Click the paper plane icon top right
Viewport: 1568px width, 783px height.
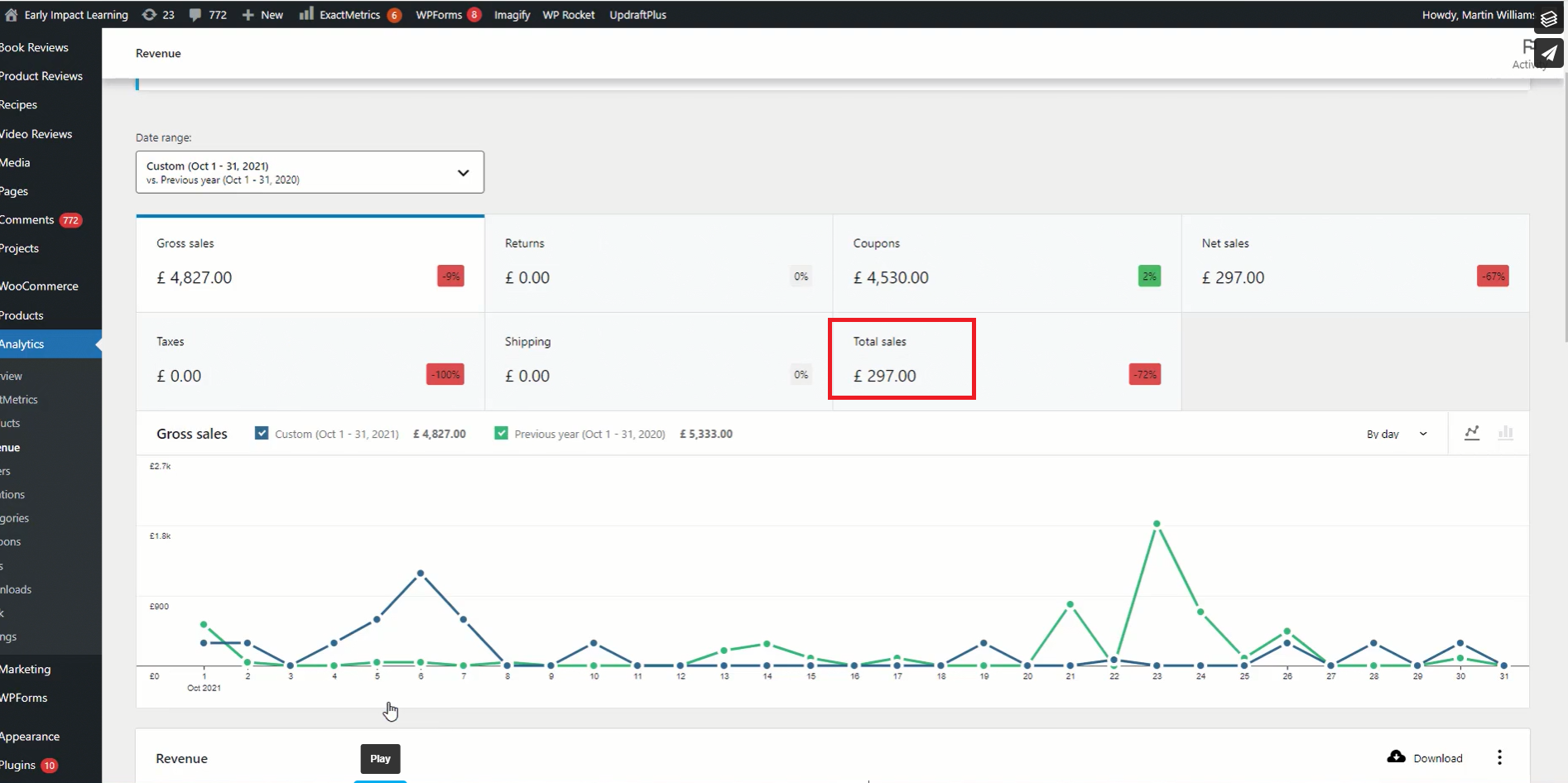(1549, 54)
